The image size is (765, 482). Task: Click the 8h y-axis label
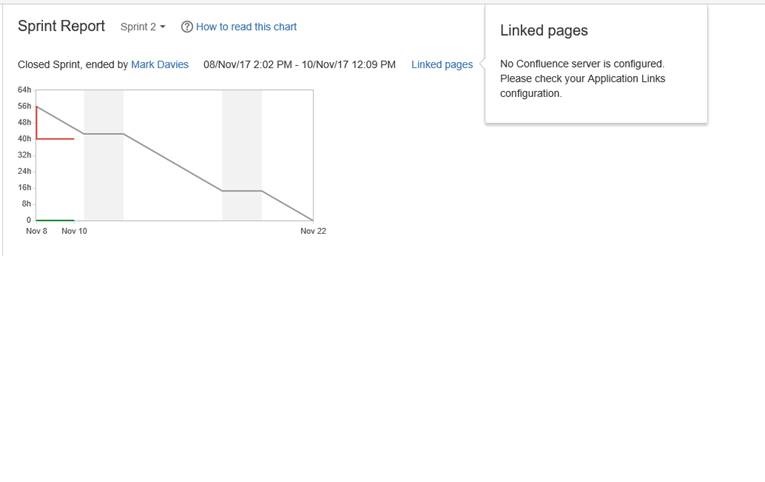click(26, 204)
